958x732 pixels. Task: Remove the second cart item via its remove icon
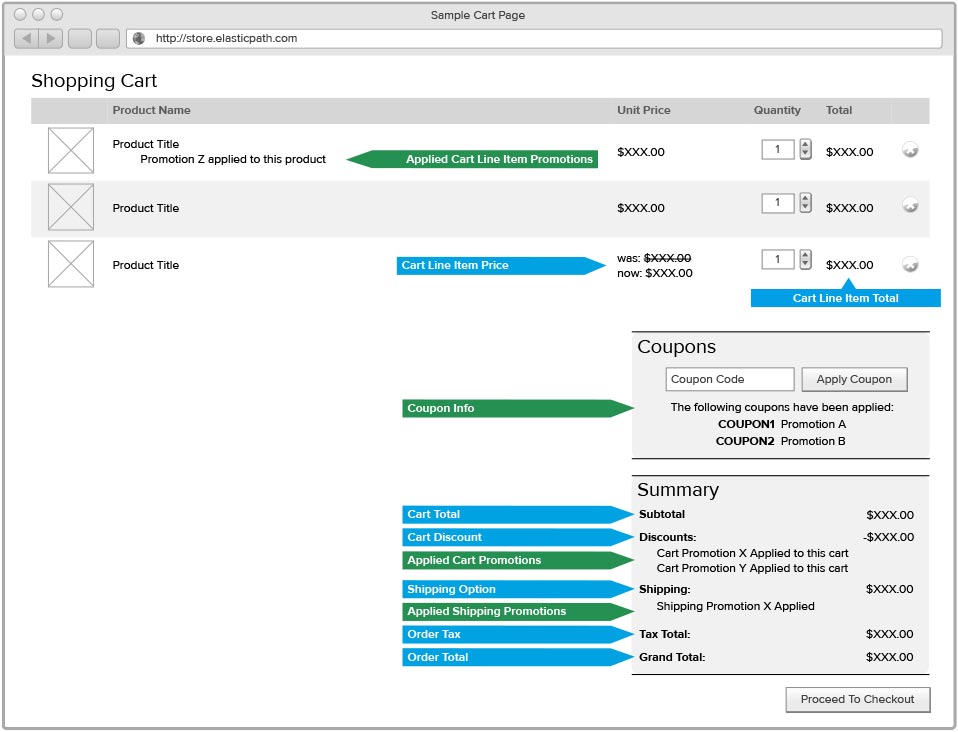point(910,205)
